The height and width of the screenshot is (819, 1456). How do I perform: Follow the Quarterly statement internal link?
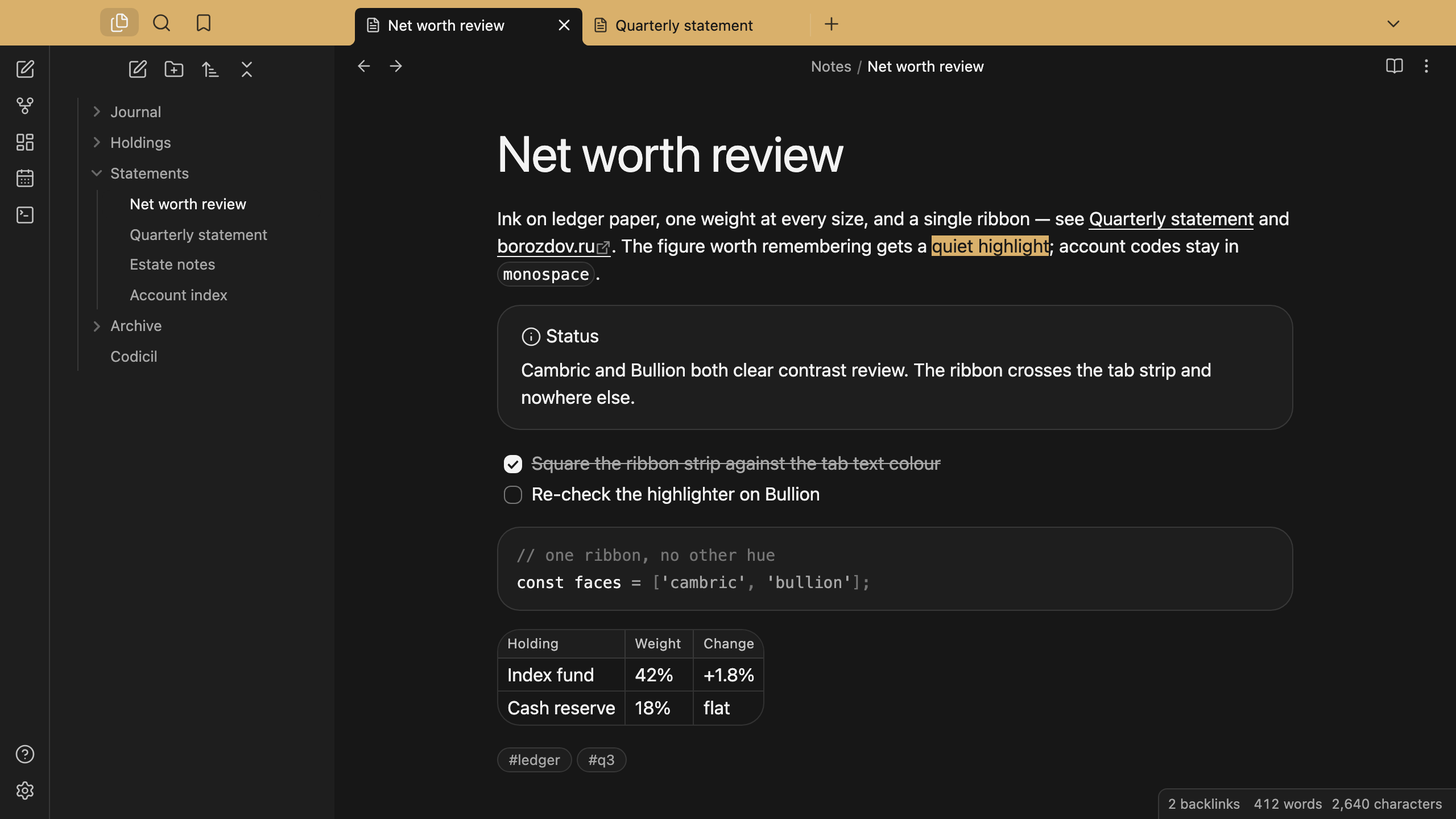[1171, 219]
